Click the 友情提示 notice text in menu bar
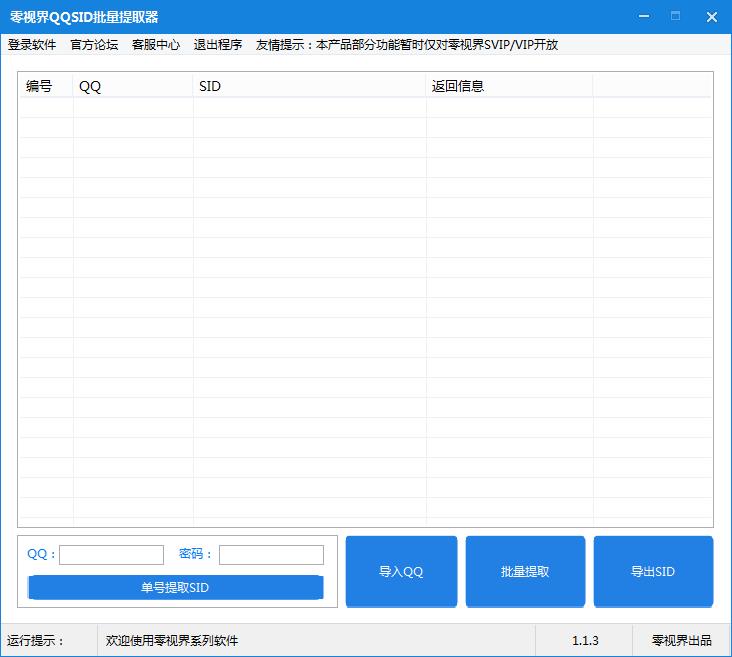Image resolution: width=732 pixels, height=657 pixels. (x=407, y=45)
